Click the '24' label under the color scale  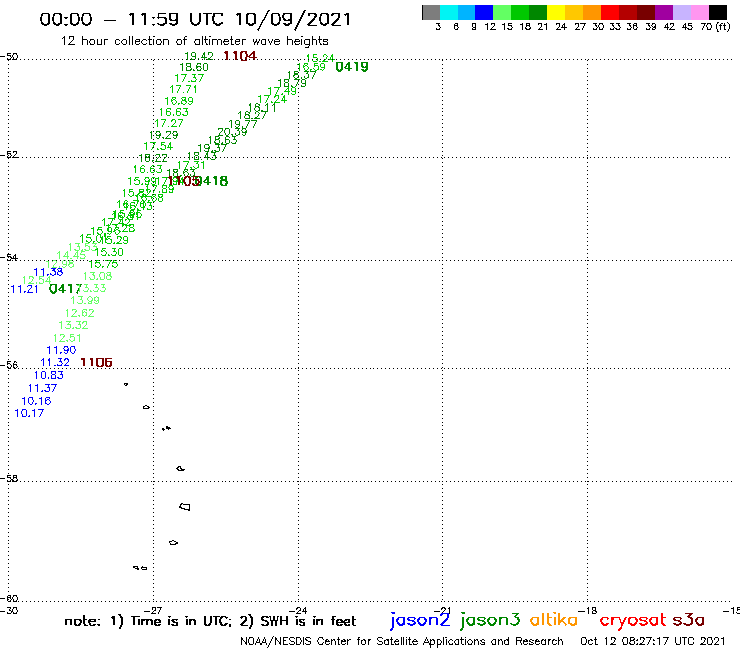[x=561, y=27]
